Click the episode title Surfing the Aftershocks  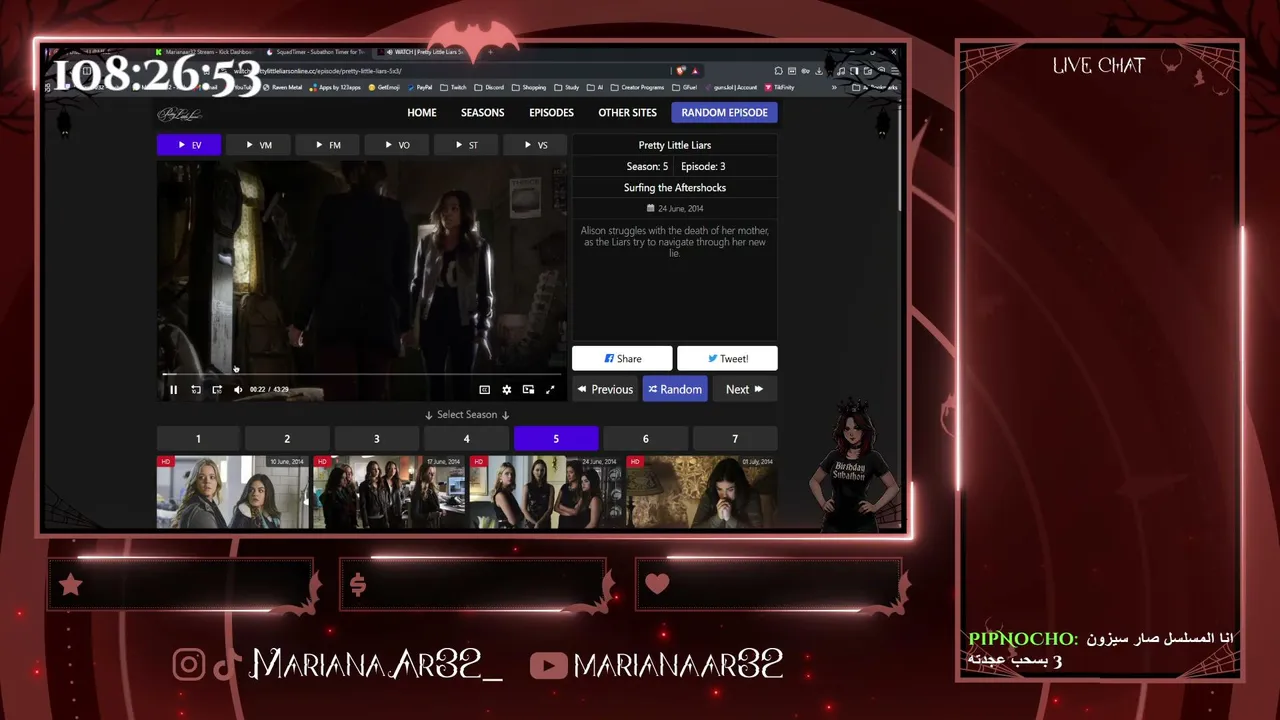coord(675,188)
